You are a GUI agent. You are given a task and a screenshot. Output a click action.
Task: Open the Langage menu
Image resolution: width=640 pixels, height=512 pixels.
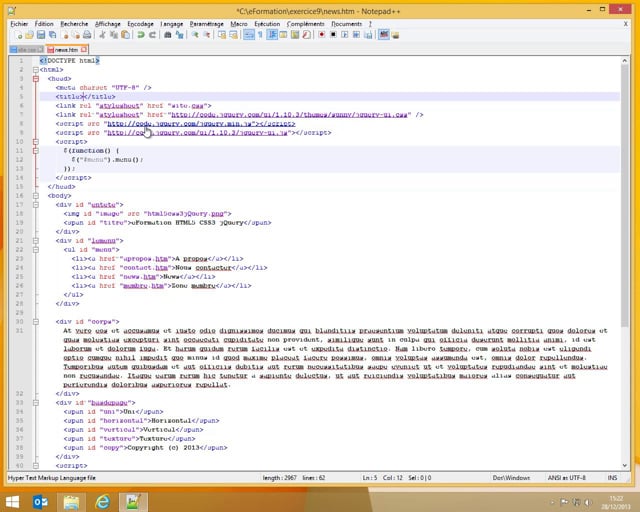tap(171, 24)
